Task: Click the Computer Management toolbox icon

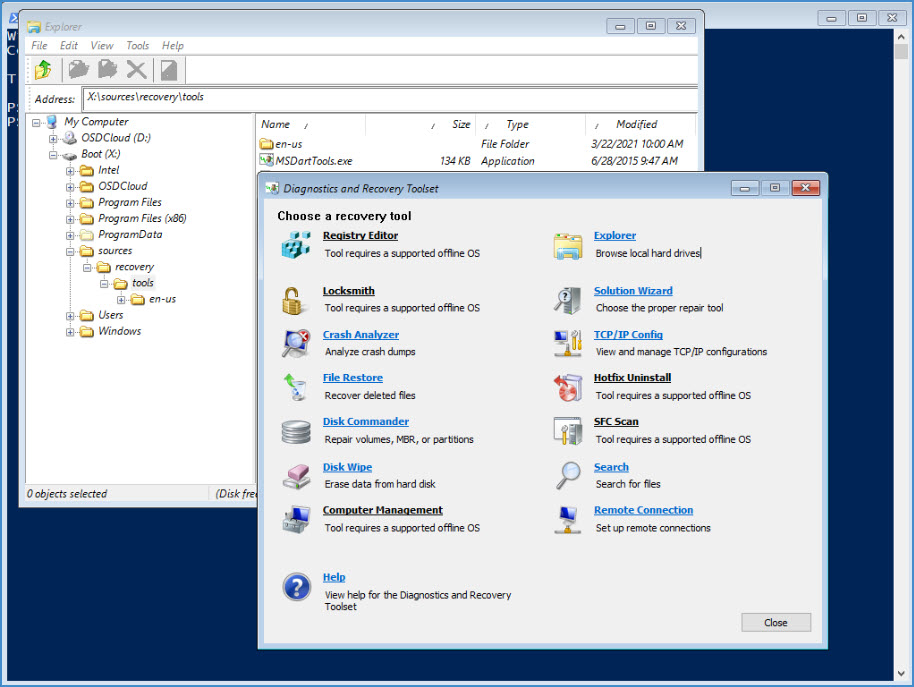Action: point(296,519)
